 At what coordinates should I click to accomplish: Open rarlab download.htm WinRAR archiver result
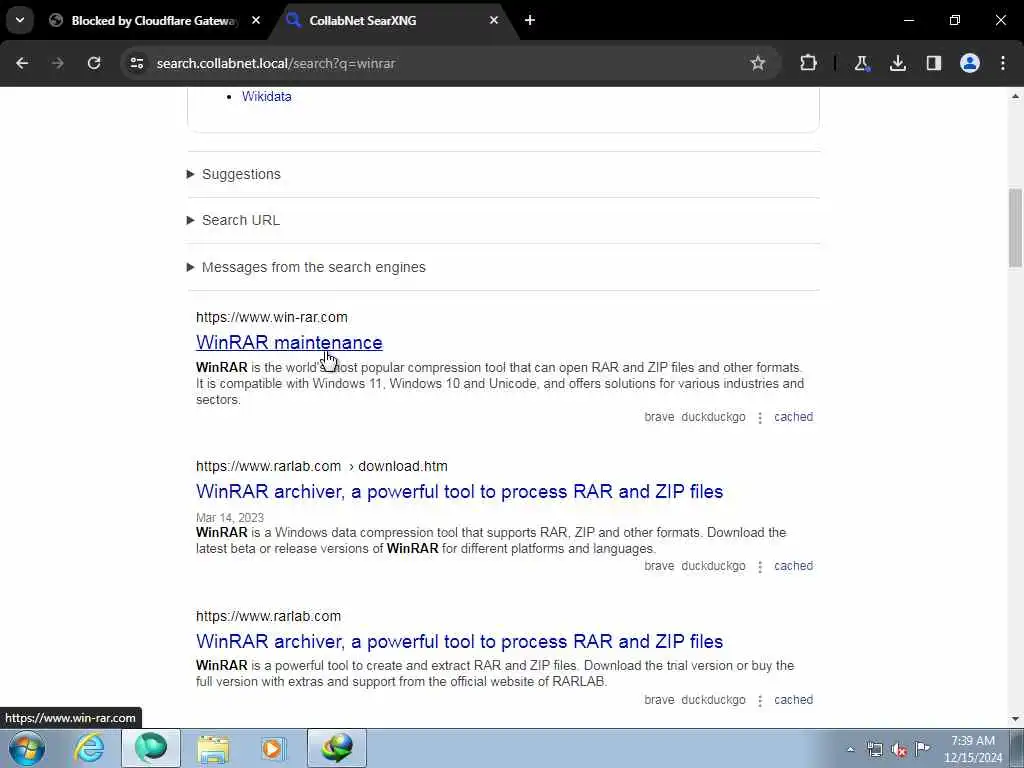tap(459, 491)
